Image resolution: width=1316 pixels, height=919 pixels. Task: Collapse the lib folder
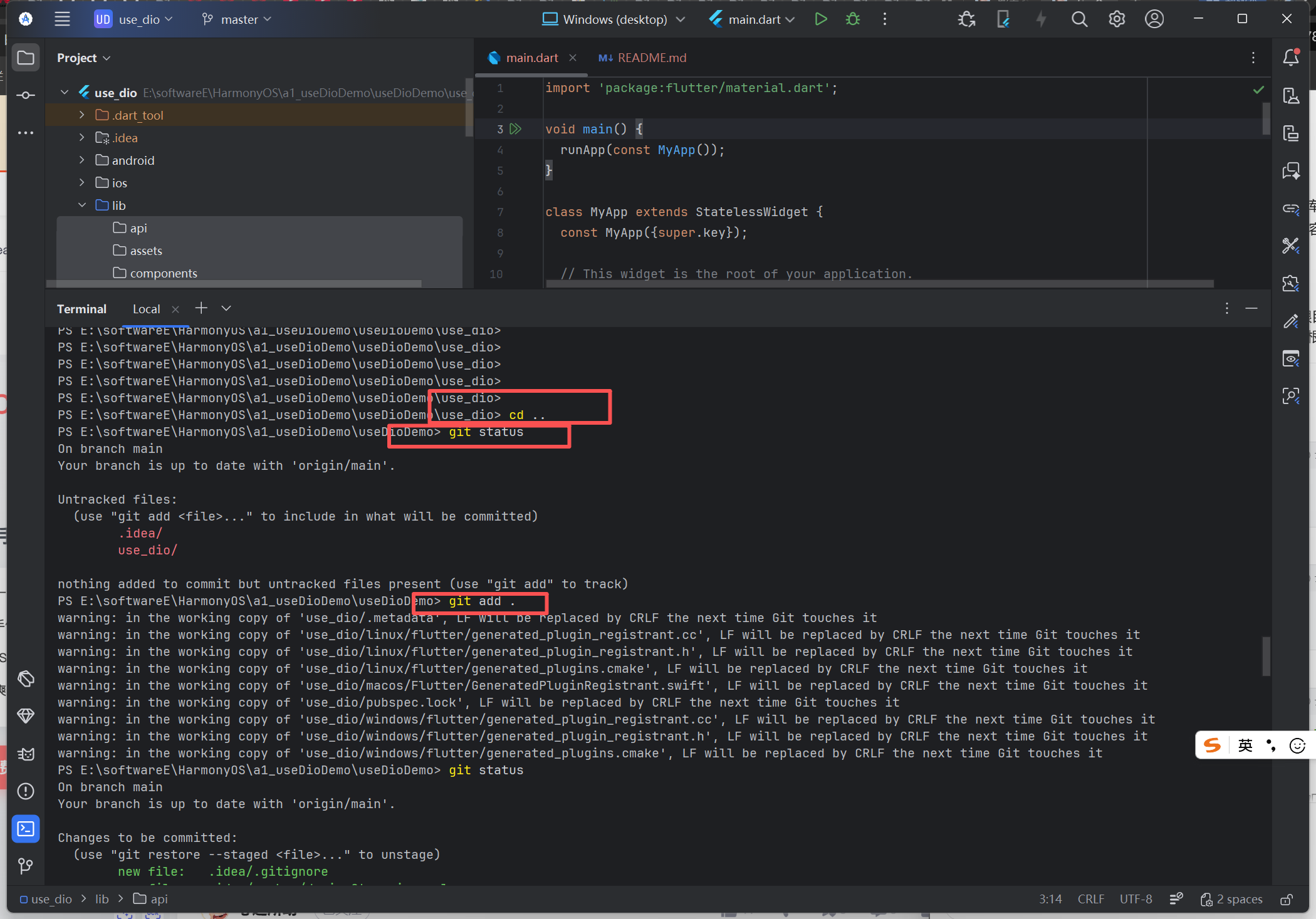click(82, 205)
